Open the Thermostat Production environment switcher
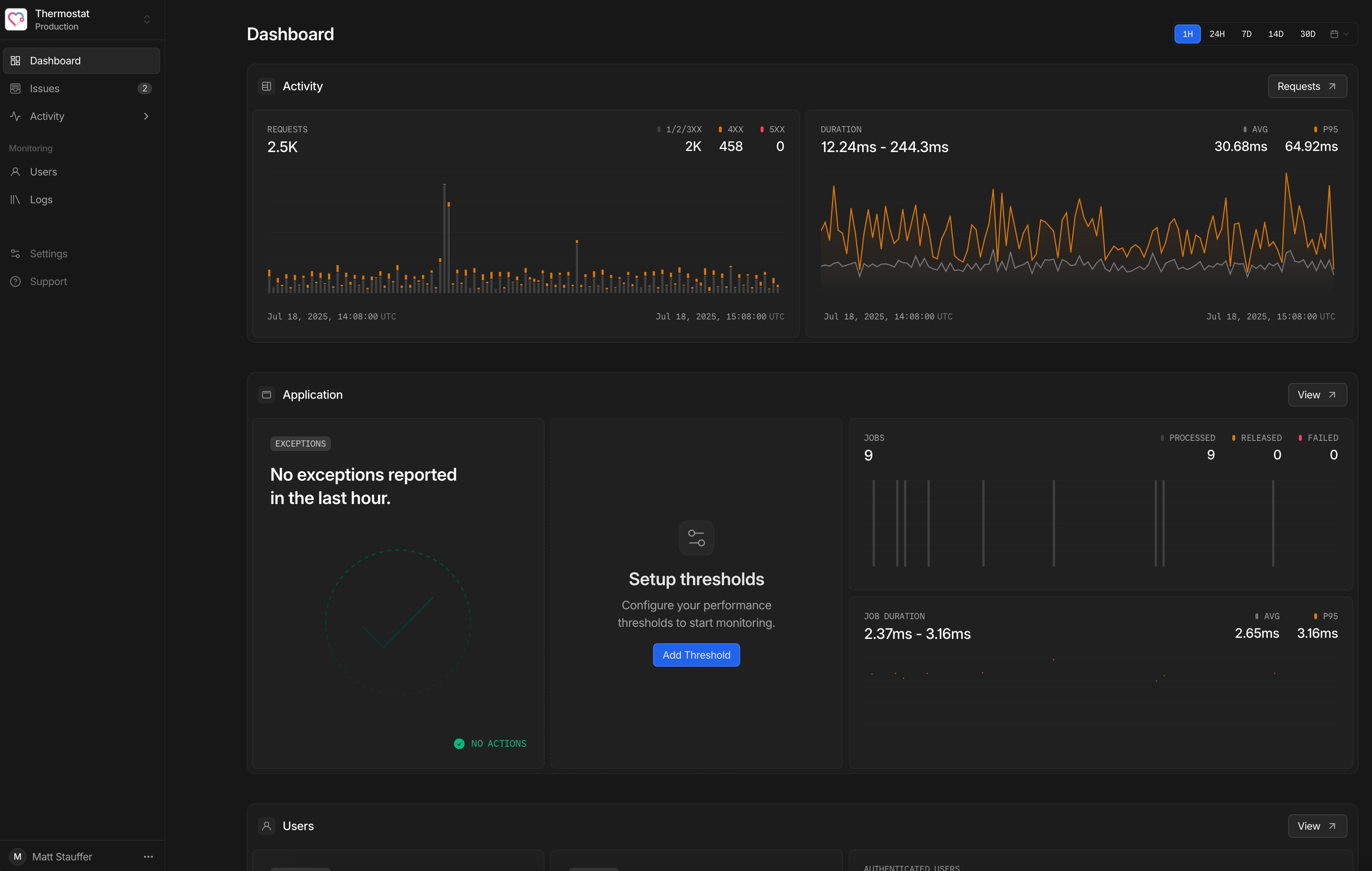 146,19
